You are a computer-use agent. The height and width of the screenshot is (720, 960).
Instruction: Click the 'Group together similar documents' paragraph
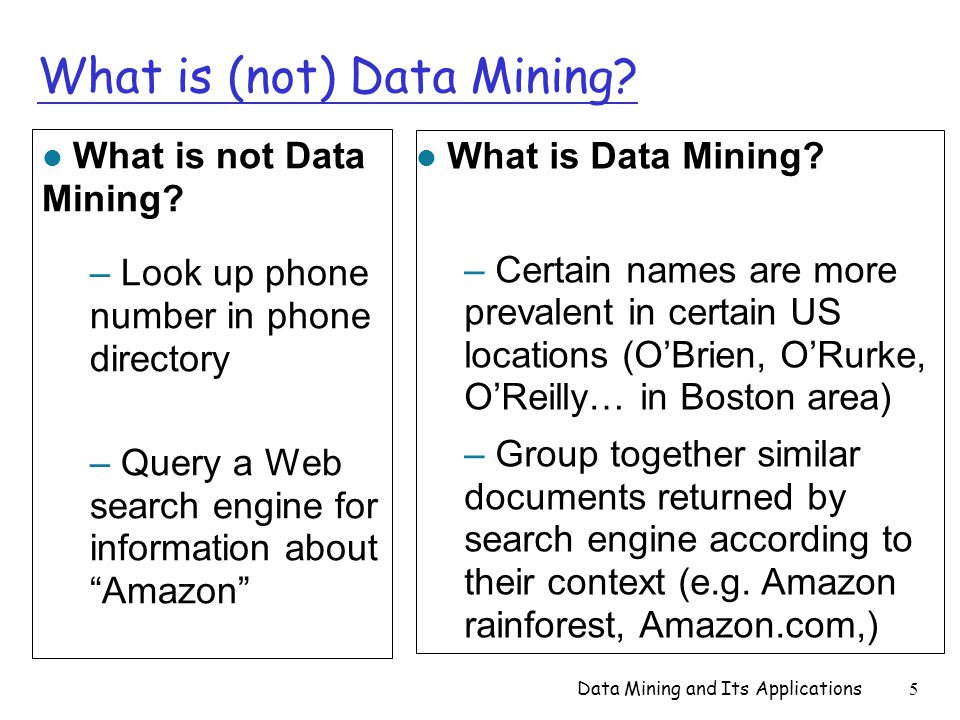[688, 540]
